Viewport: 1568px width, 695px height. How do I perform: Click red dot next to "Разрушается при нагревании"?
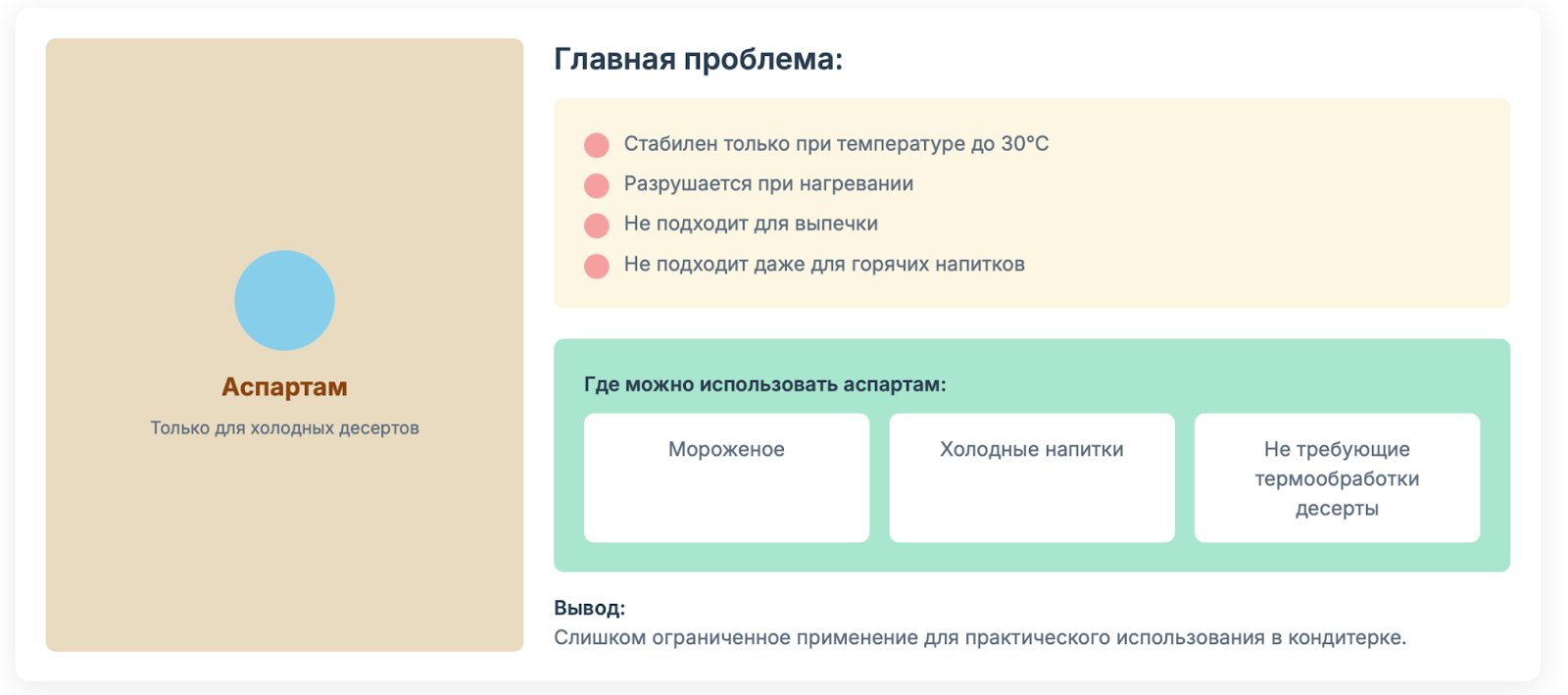(x=597, y=185)
